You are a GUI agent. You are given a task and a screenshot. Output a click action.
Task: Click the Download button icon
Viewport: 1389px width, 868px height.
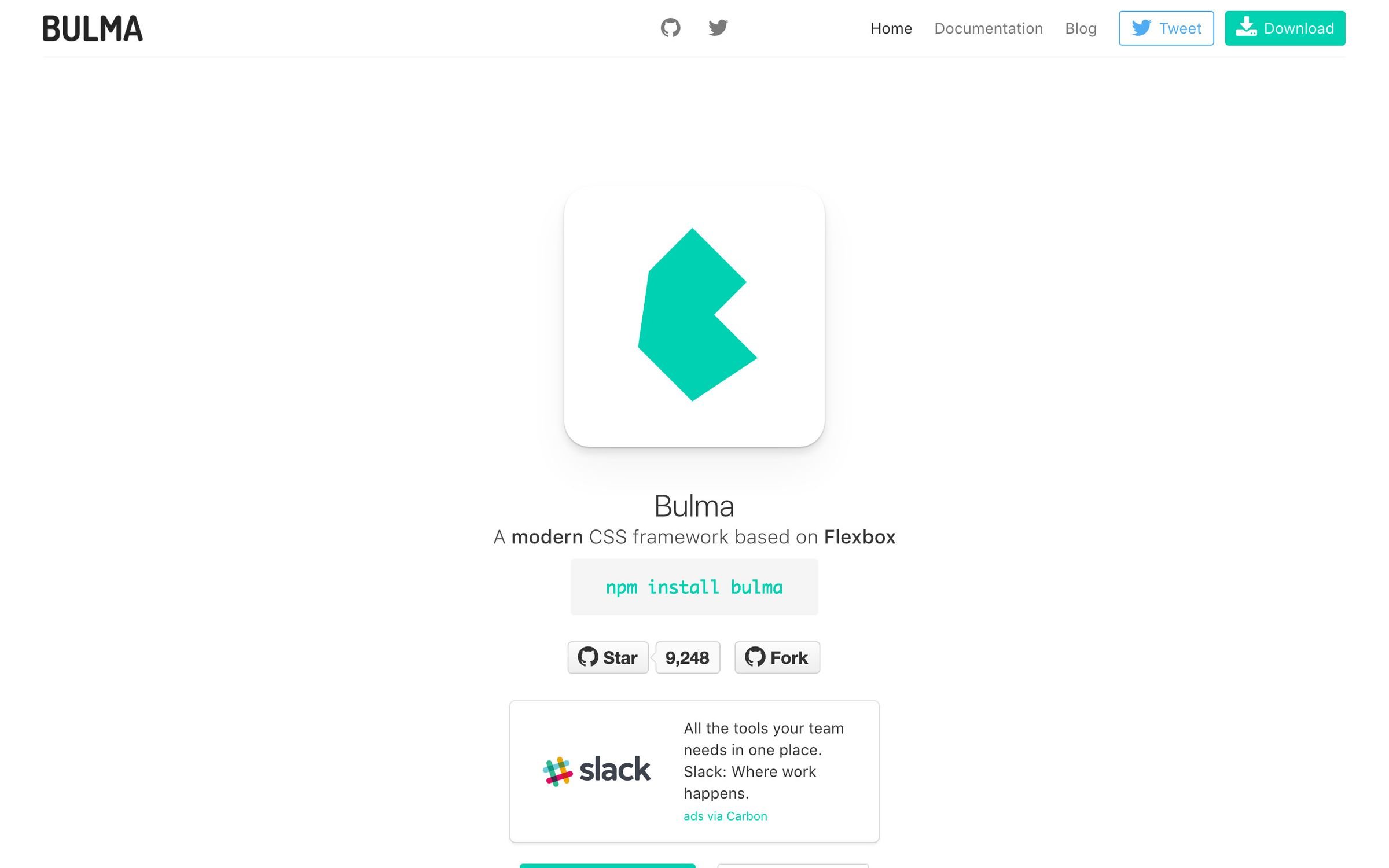coord(1246,28)
